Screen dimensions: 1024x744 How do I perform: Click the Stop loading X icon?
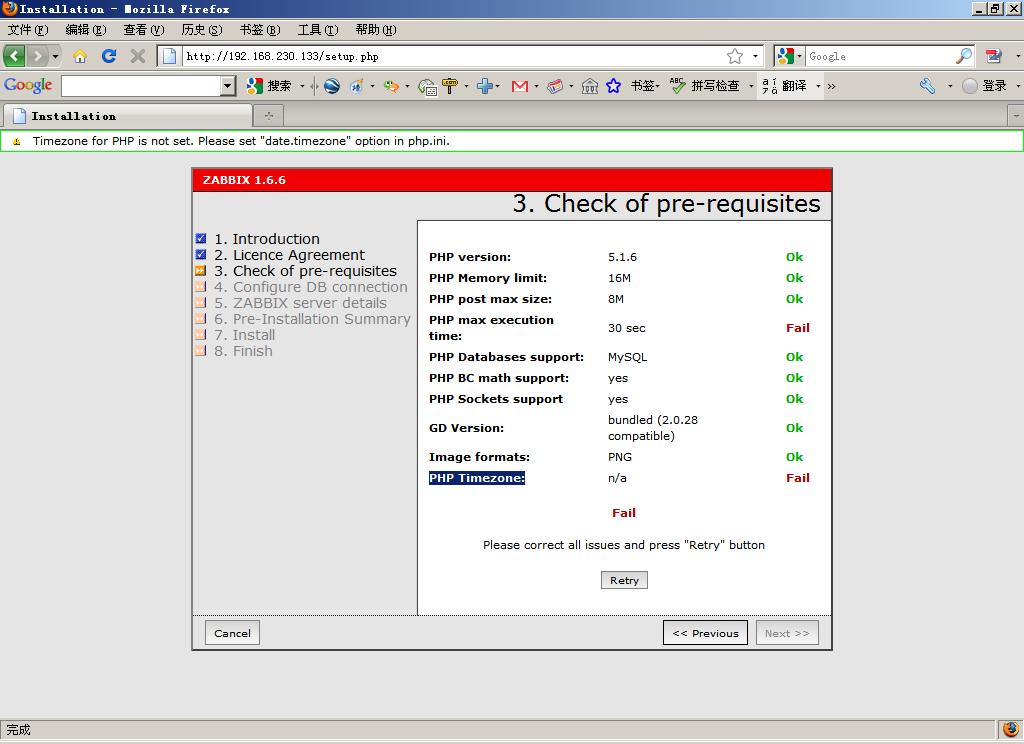[x=138, y=56]
